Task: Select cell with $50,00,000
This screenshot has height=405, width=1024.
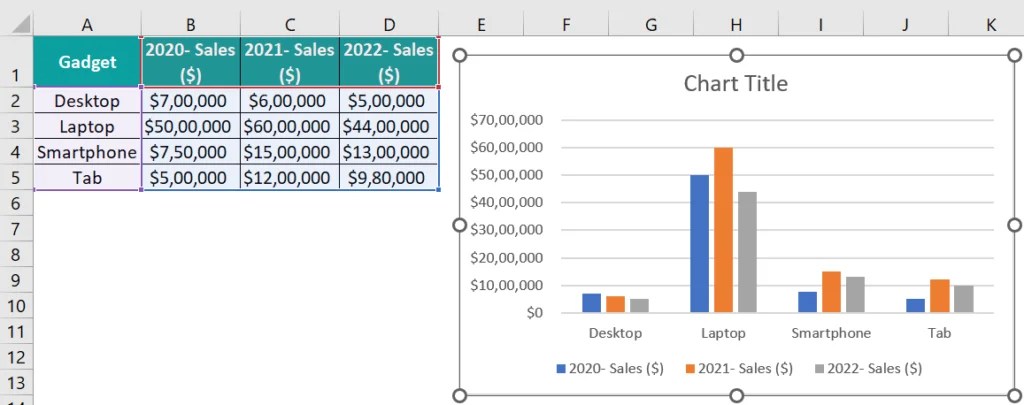Action: [191, 126]
